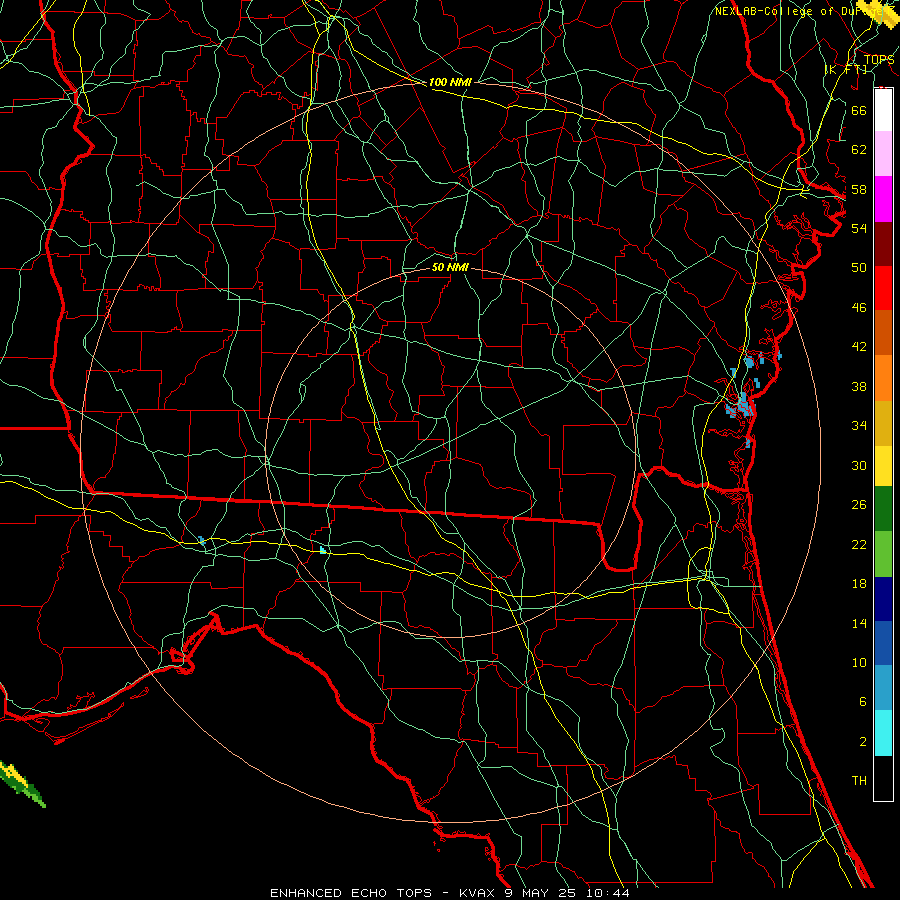Click the '34' legend value label
The width and height of the screenshot is (900, 900).
[x=859, y=425]
